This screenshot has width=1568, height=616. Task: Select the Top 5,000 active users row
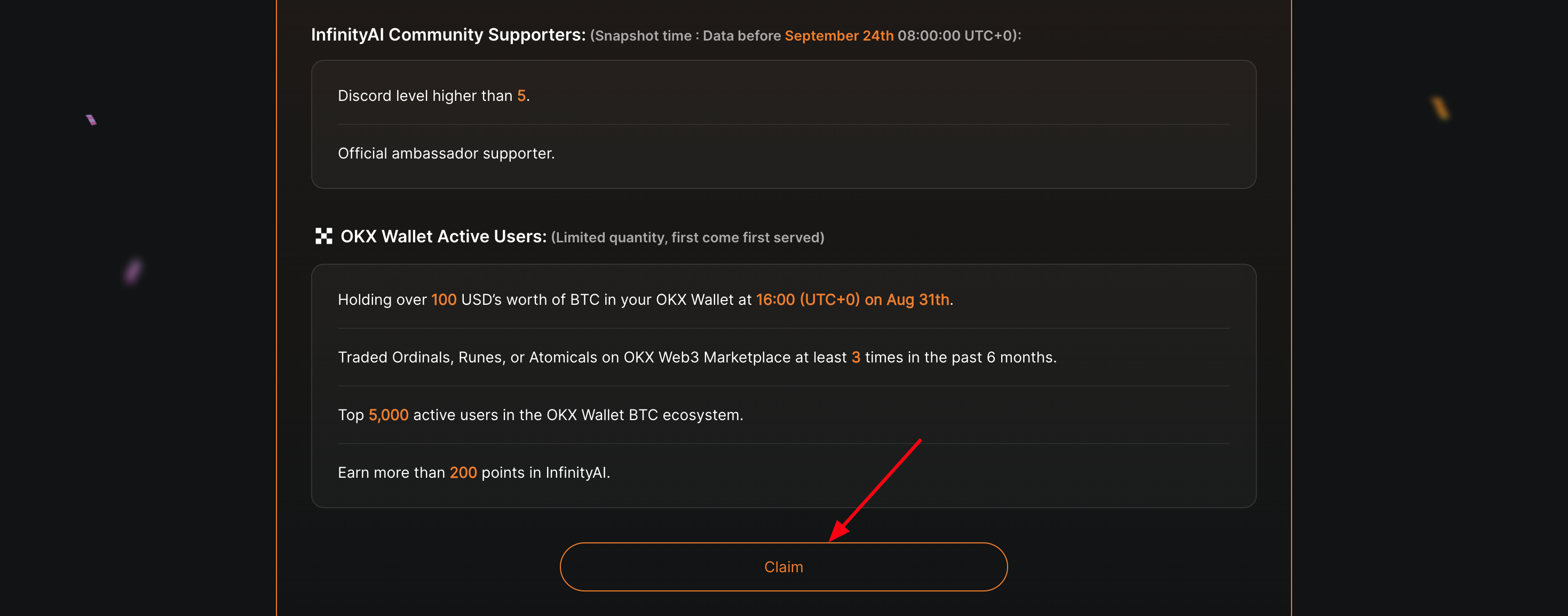tap(783, 415)
